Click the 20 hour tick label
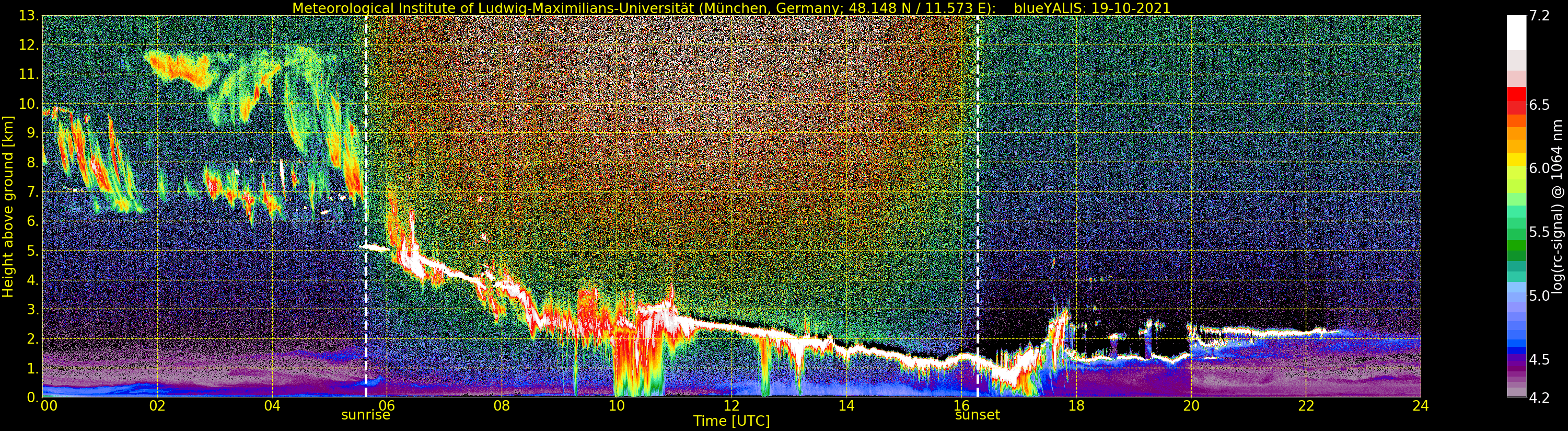Screen dimensions: 1568x431 pos(1191,405)
